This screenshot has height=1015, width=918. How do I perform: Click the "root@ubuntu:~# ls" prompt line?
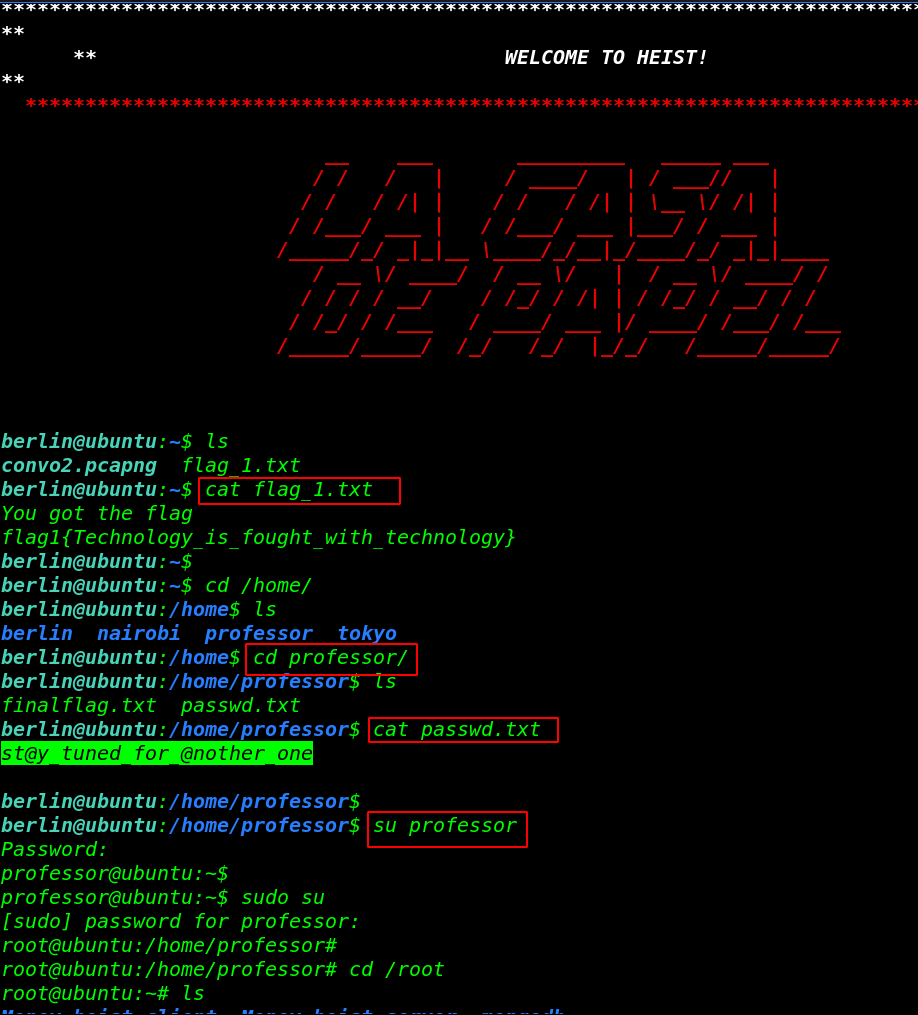coord(103,994)
